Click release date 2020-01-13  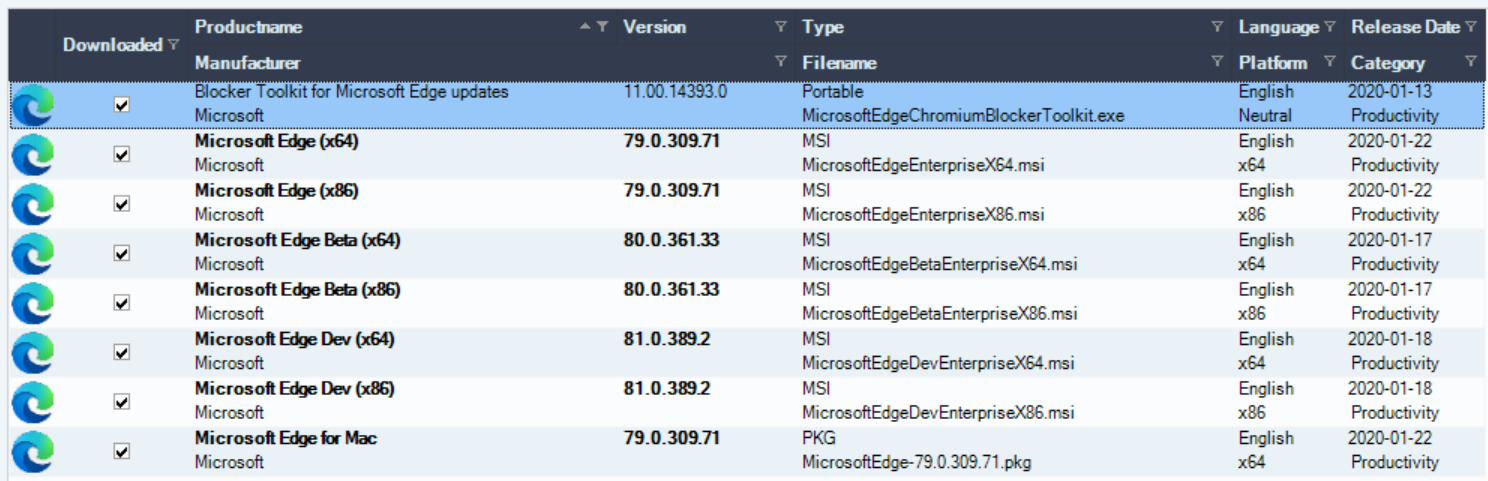(x=1390, y=92)
